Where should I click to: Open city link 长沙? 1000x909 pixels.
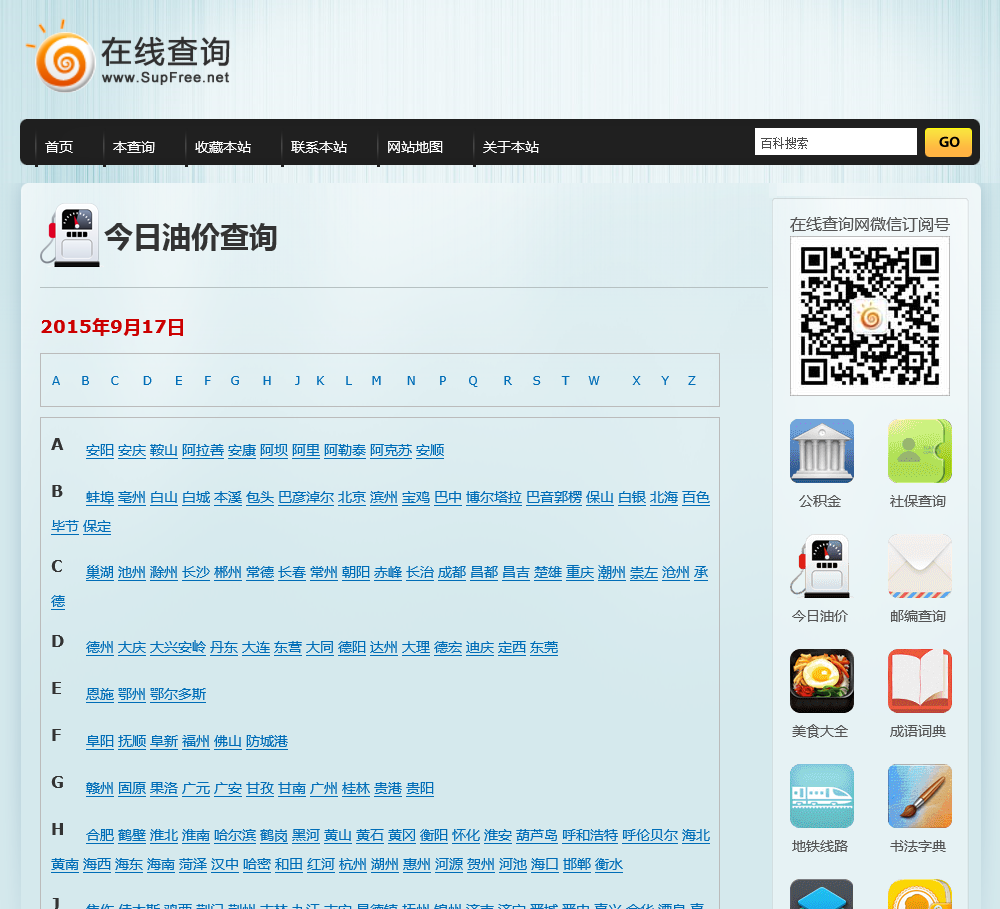(x=196, y=573)
